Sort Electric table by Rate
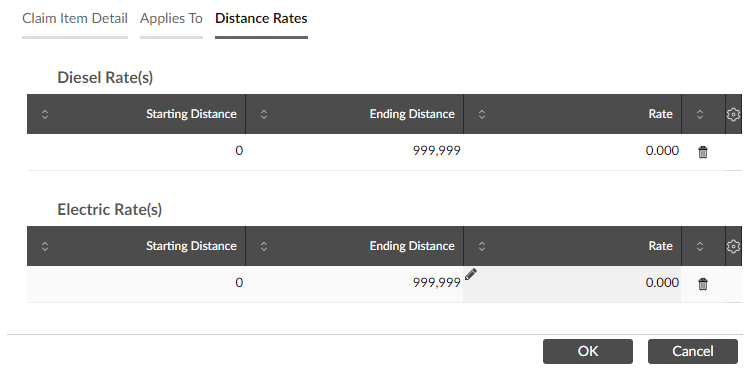 tap(482, 246)
